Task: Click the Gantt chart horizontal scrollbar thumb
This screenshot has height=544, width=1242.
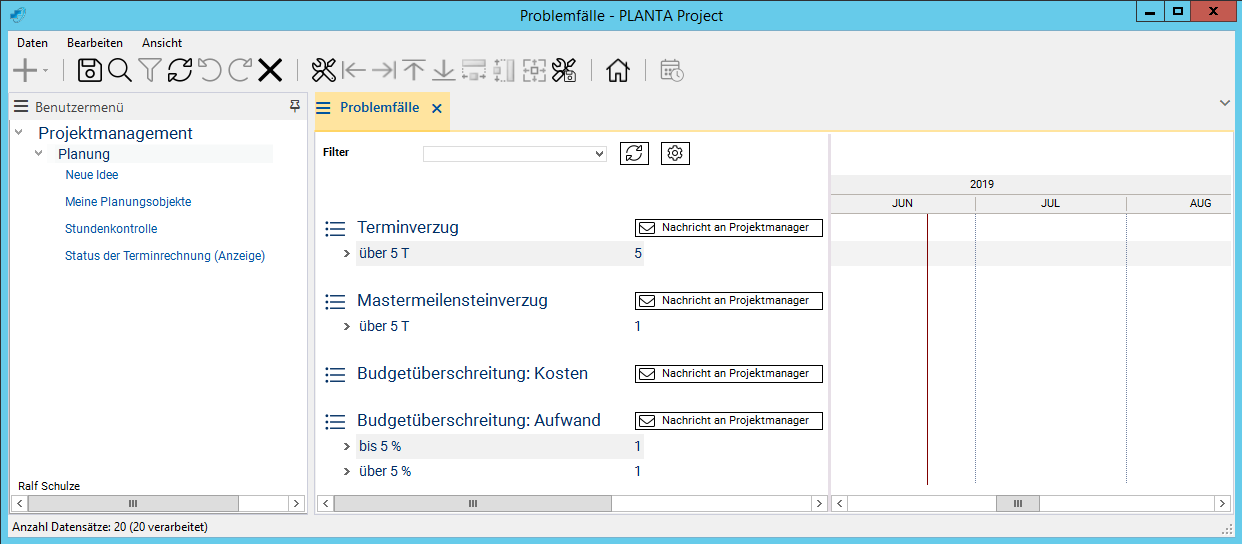Action: tap(1018, 504)
